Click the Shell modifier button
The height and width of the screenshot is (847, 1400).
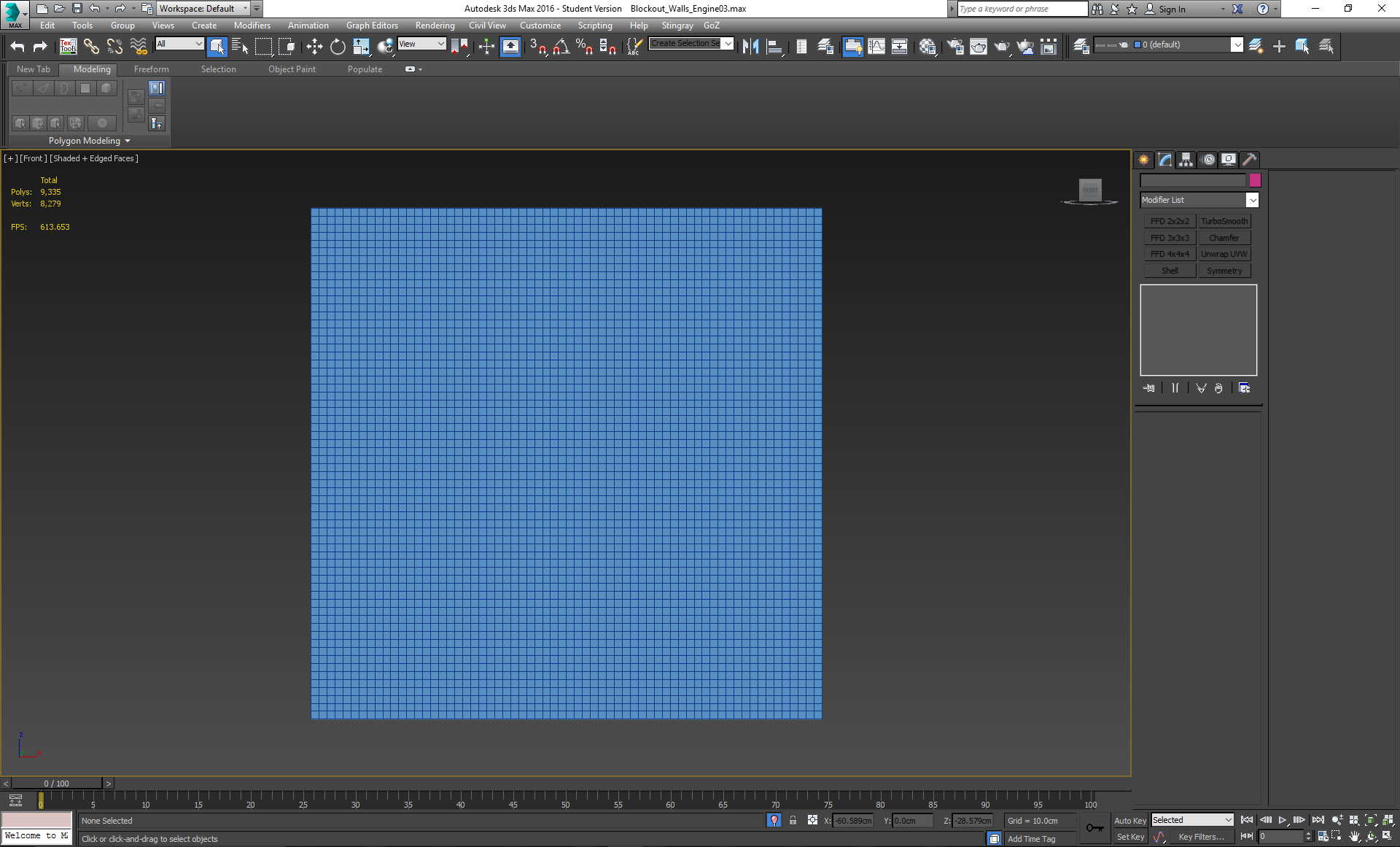pyautogui.click(x=1170, y=271)
